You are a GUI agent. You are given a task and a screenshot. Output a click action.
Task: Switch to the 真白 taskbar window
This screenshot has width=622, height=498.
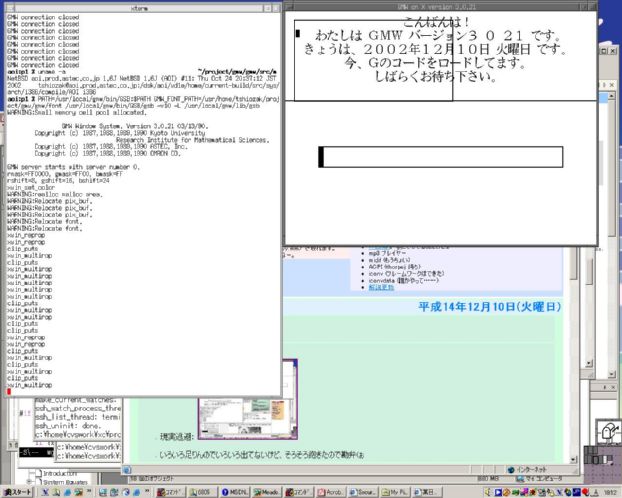(427, 492)
